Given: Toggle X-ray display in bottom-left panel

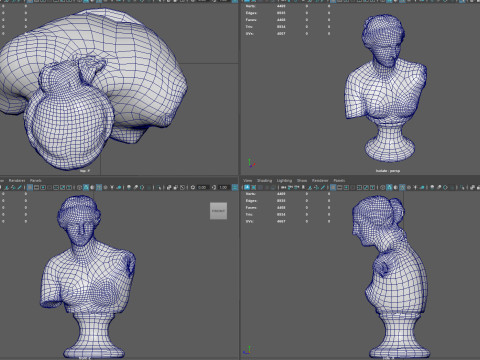Looking at the screenshot, I should pos(169,187).
